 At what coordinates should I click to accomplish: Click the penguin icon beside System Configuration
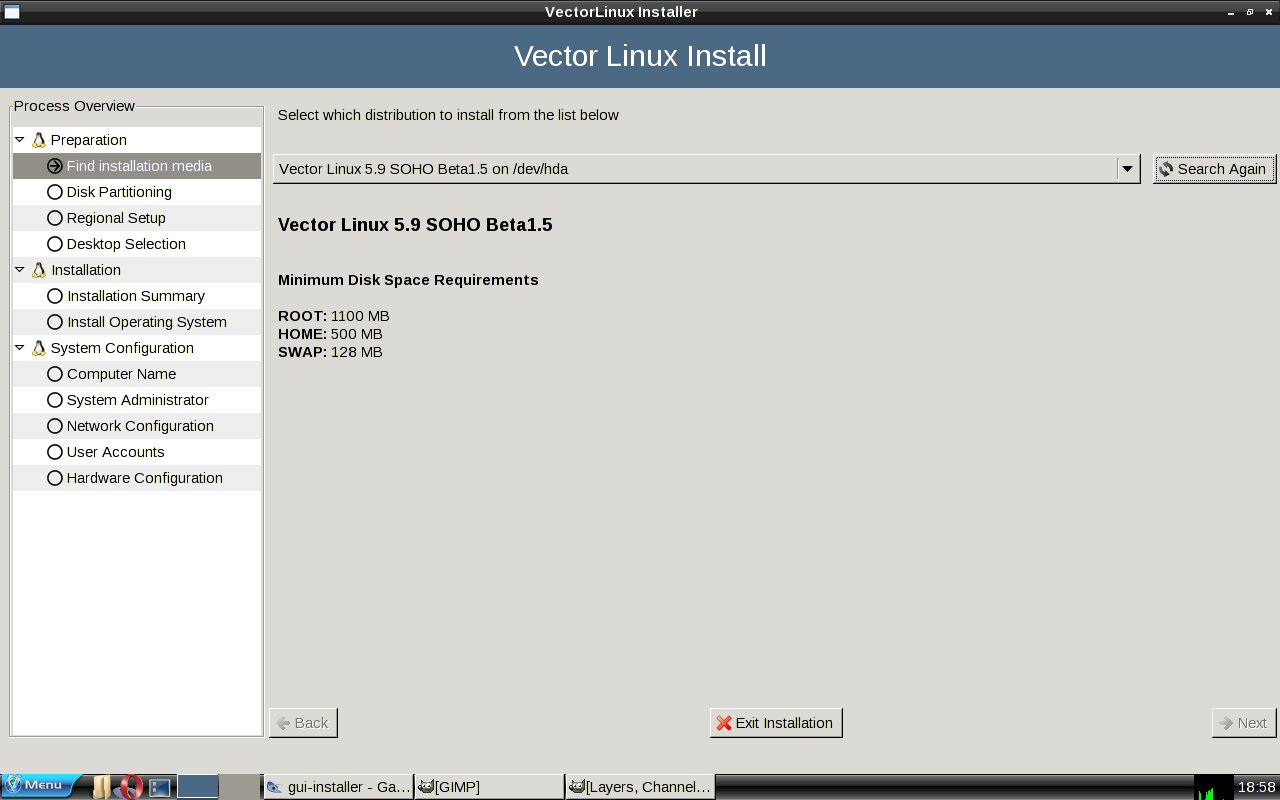(39, 348)
